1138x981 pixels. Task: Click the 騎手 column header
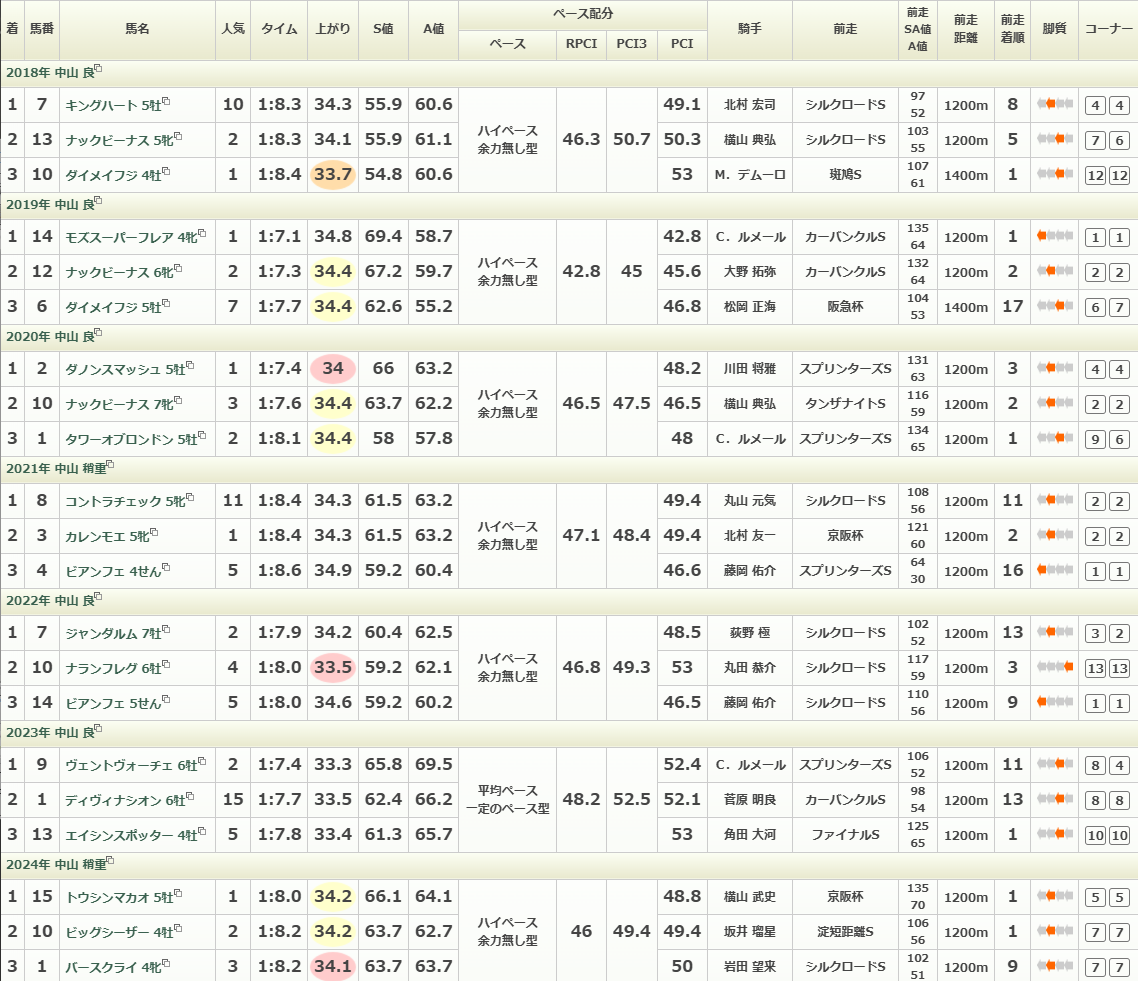[749, 30]
